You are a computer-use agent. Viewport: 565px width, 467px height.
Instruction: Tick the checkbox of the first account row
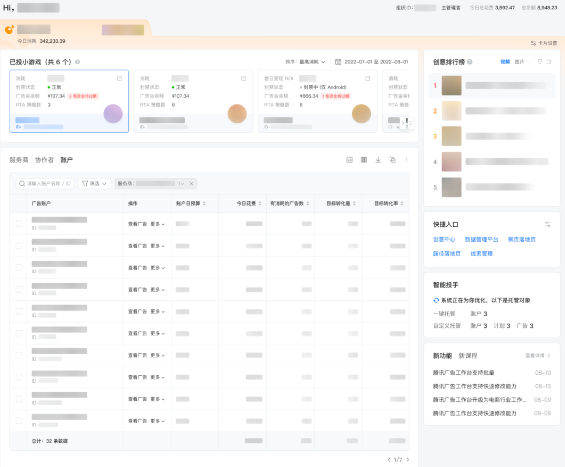click(x=19, y=224)
